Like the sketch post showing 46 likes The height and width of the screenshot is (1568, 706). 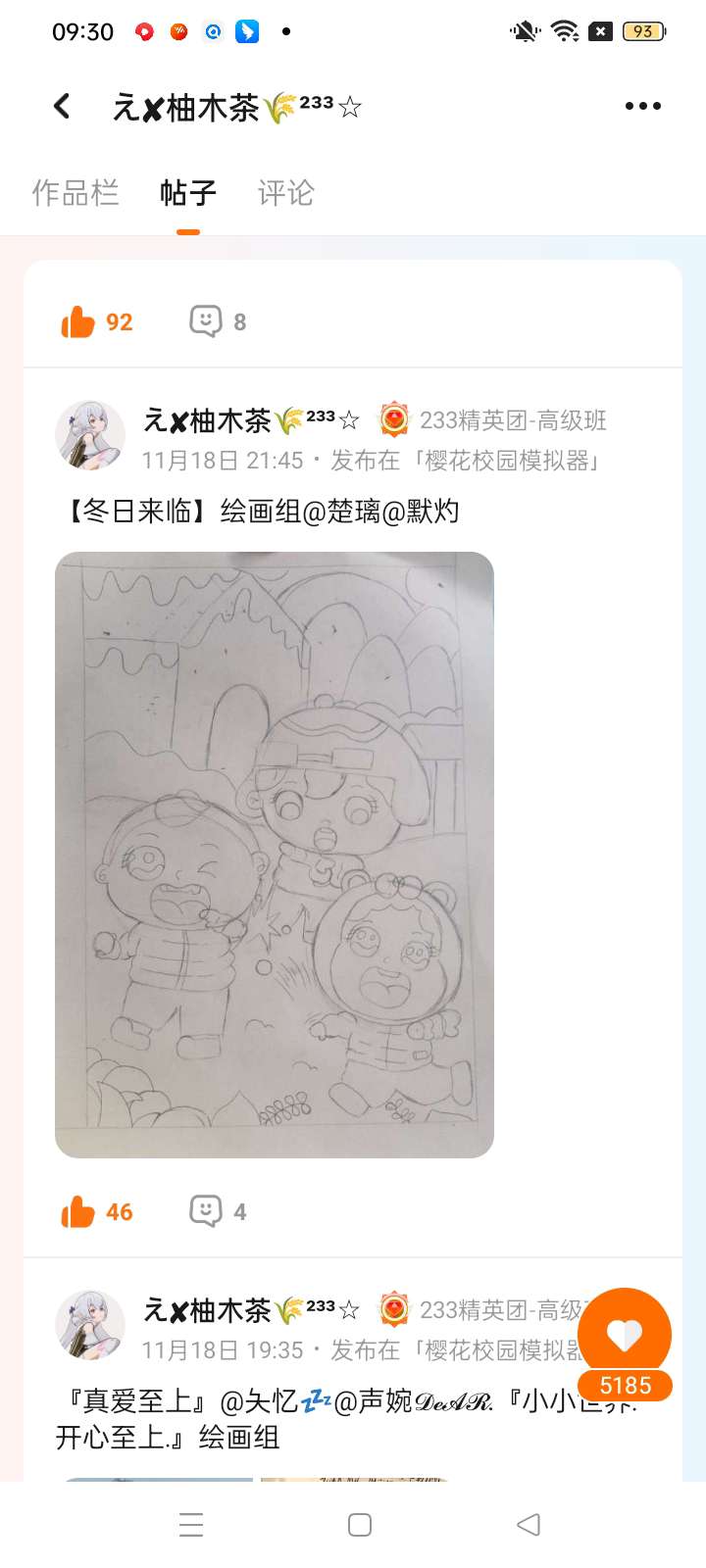coord(77,1211)
